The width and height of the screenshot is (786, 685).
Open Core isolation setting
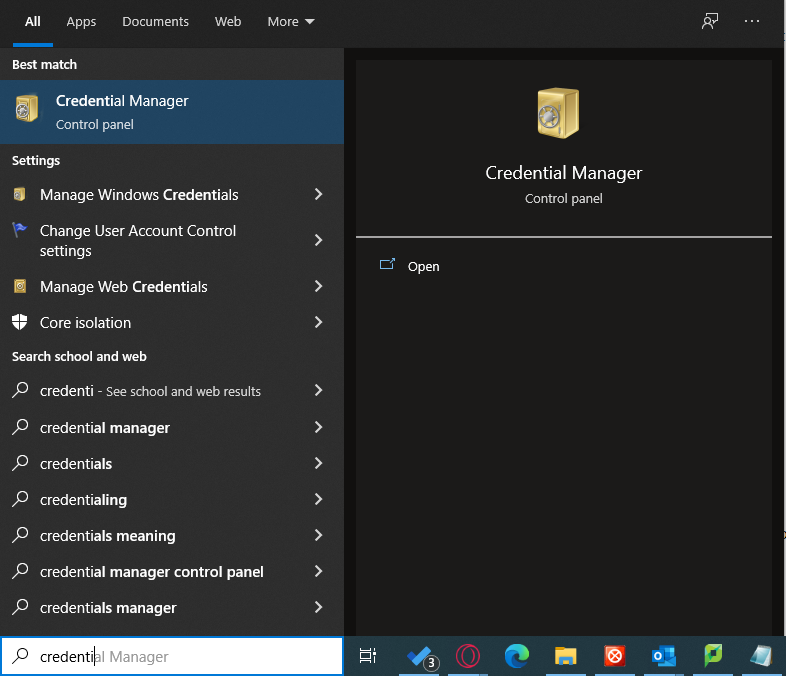(x=172, y=322)
